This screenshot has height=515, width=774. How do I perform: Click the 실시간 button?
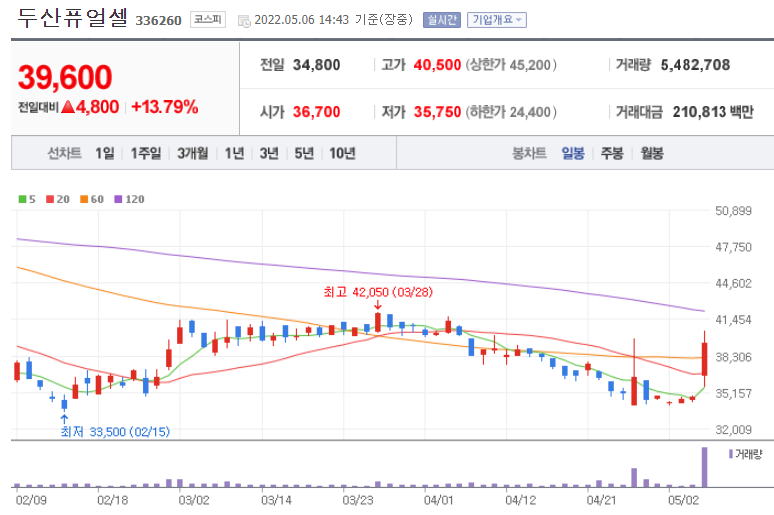[441, 20]
